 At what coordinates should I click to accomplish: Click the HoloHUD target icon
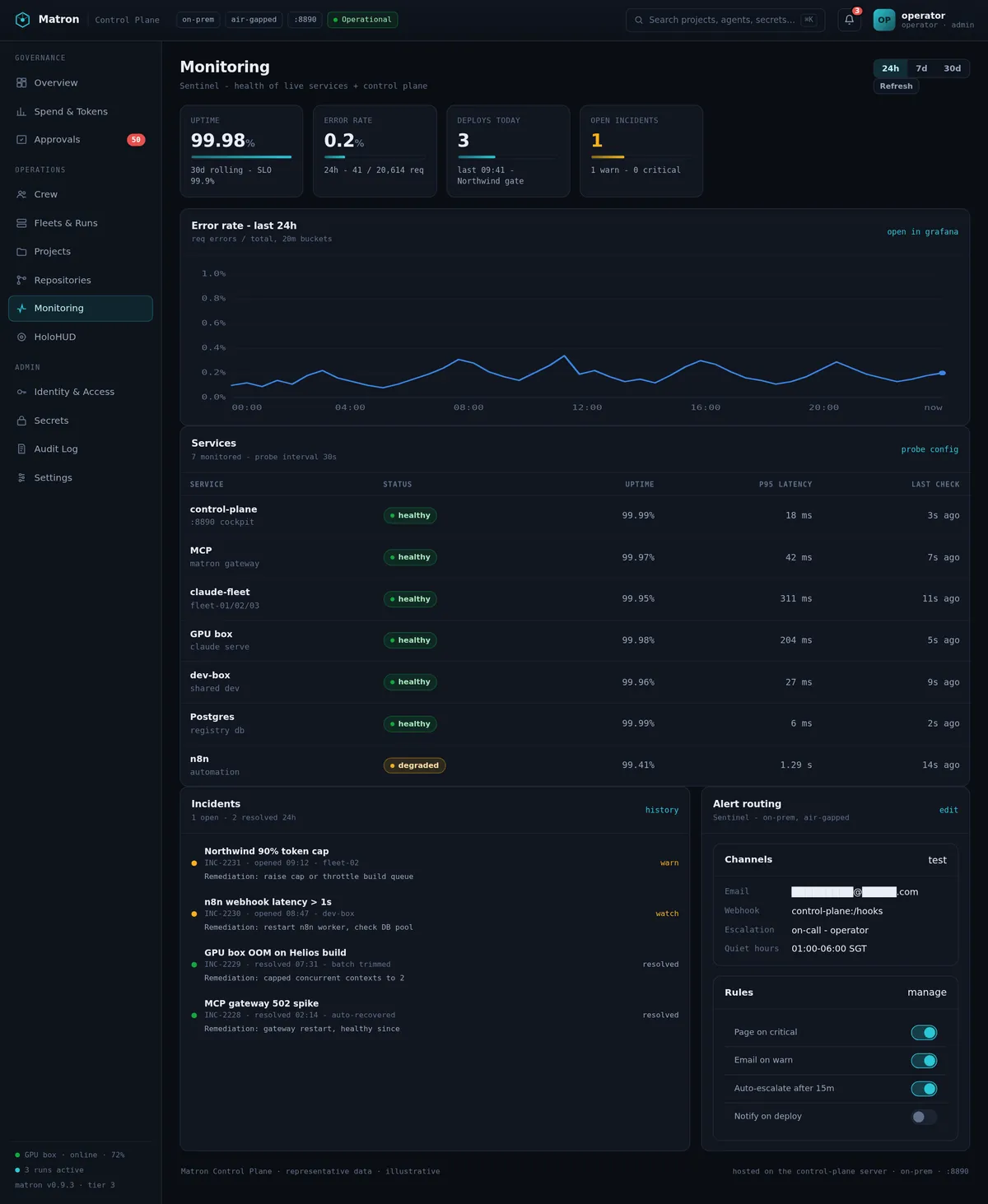tap(21, 337)
